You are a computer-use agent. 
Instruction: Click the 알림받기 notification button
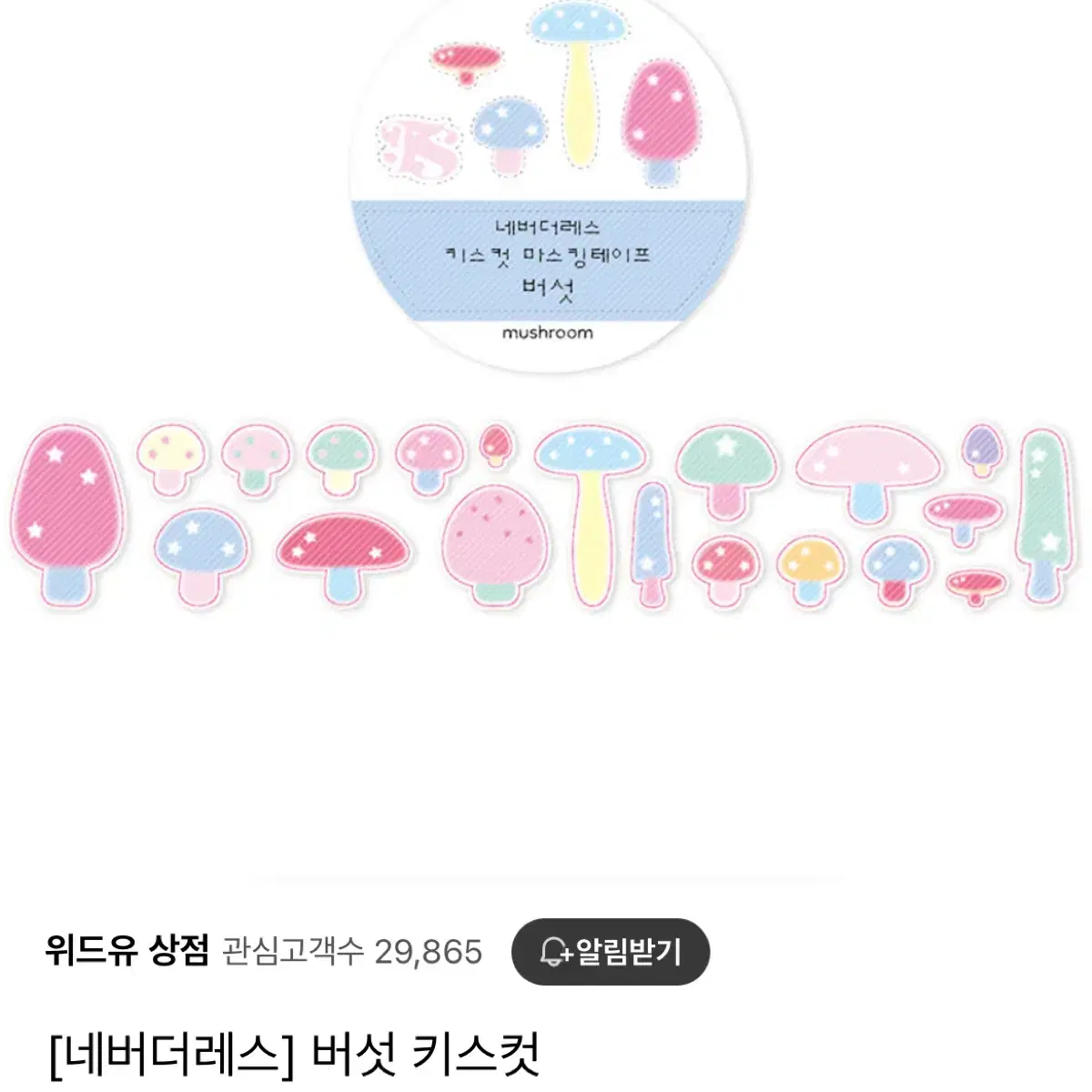point(610,952)
